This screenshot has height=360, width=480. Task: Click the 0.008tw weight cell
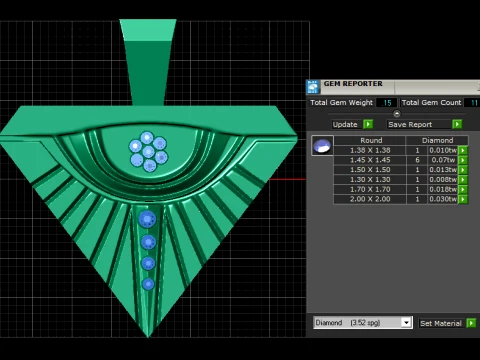[x=443, y=180]
